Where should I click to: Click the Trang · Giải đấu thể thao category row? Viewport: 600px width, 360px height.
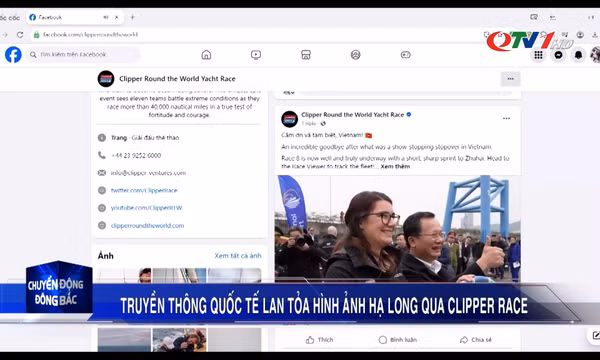[x=145, y=138]
